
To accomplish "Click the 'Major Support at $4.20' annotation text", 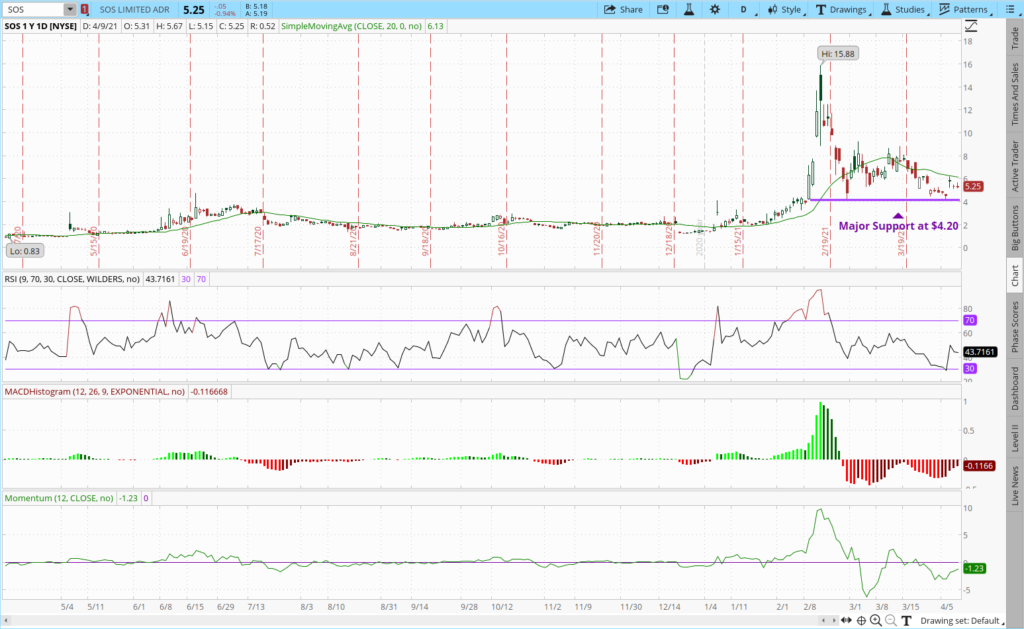I will coord(899,226).
